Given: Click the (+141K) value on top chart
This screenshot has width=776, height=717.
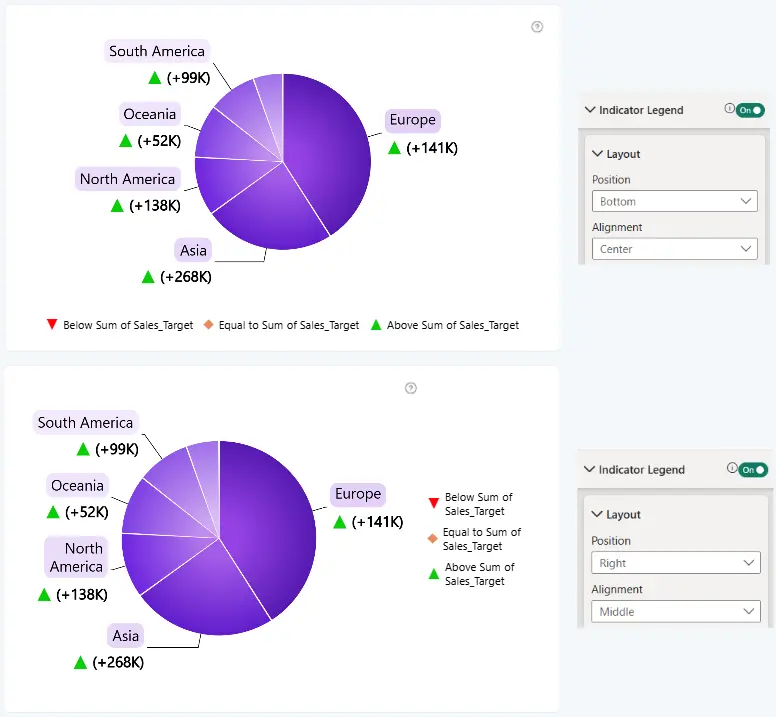Looking at the screenshot, I should [432, 148].
